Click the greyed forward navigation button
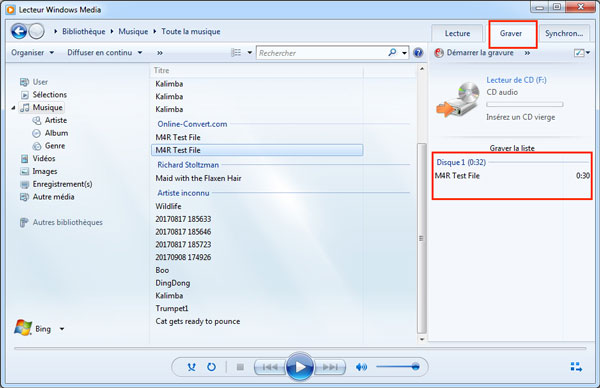This screenshot has width=600, height=388. click(x=37, y=31)
